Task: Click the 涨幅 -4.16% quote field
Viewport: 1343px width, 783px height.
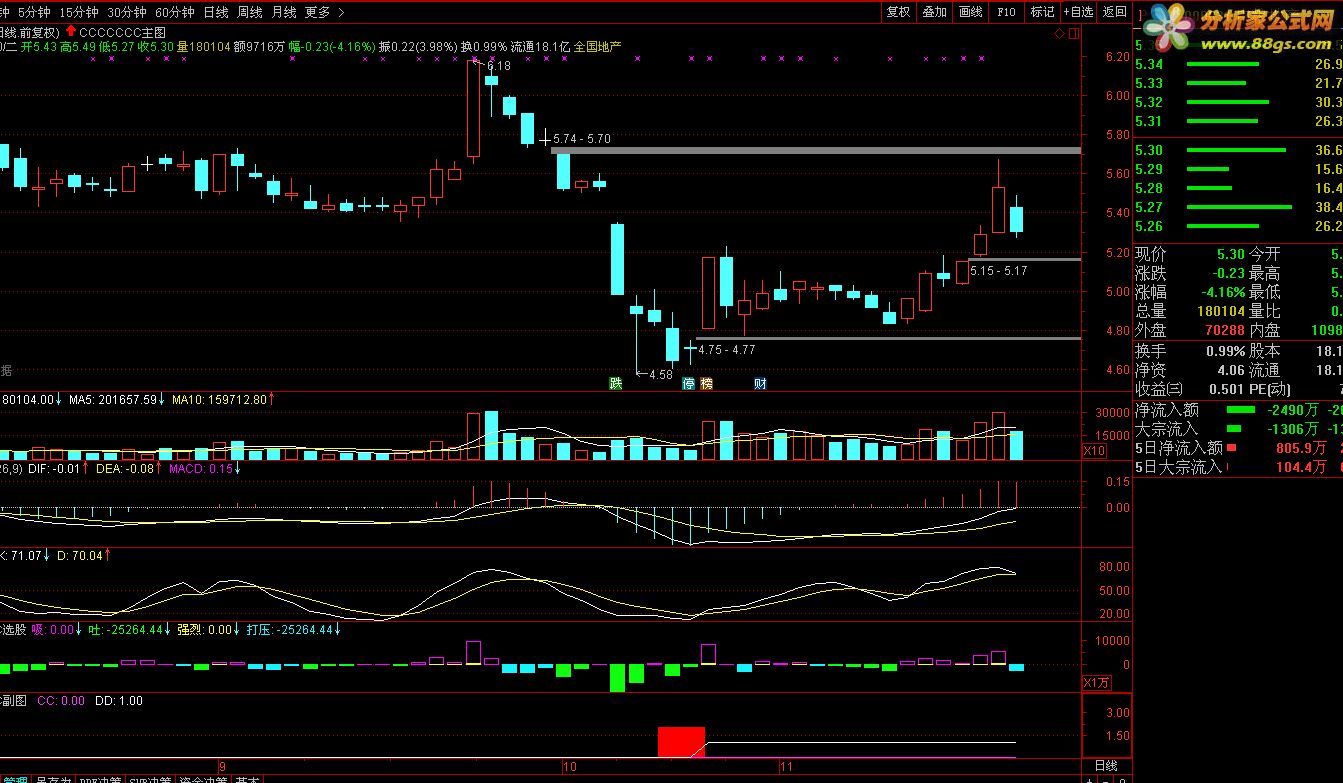Action: click(x=1190, y=292)
